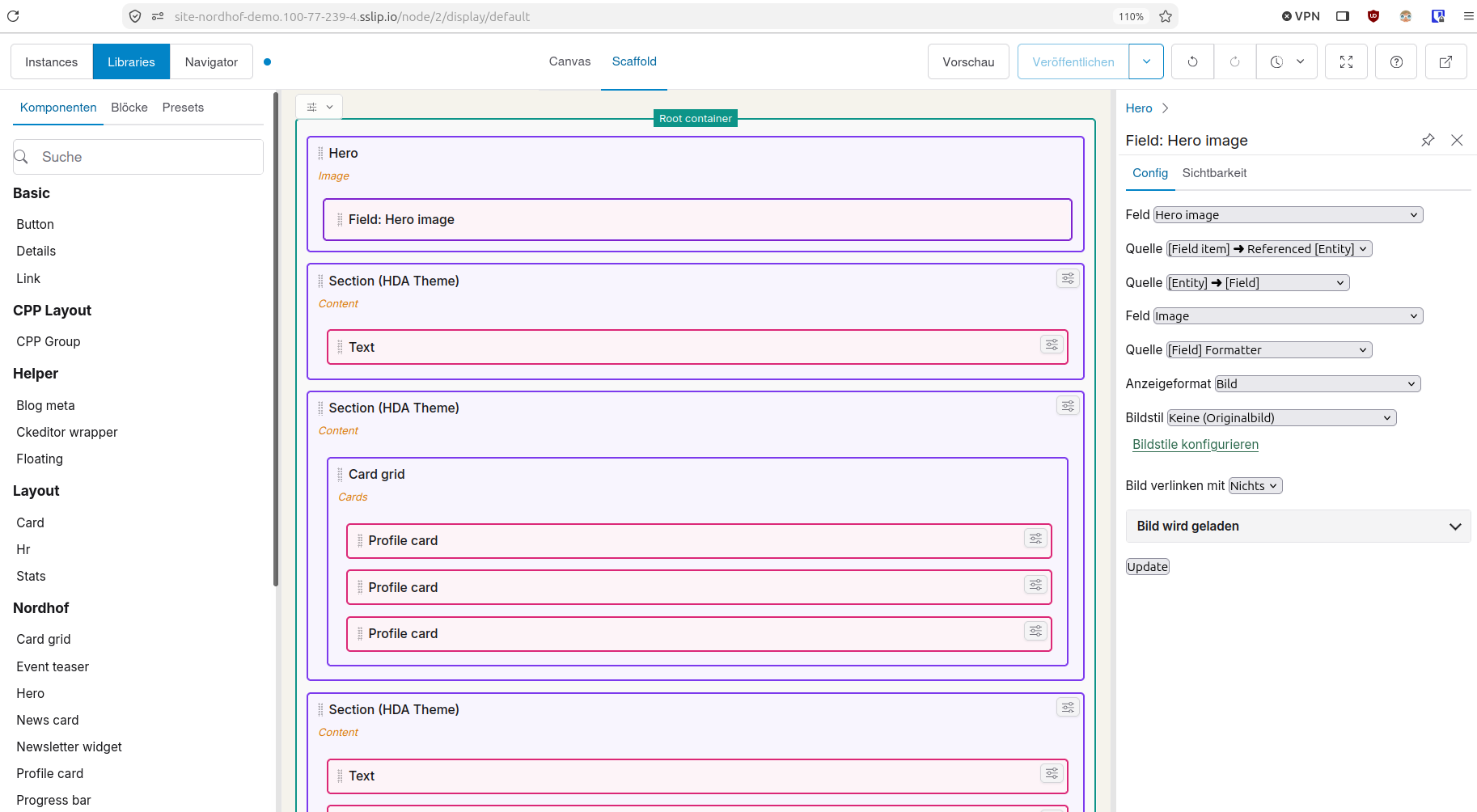Open the external link icon in toolbar
1477x812 pixels.
click(1445, 61)
